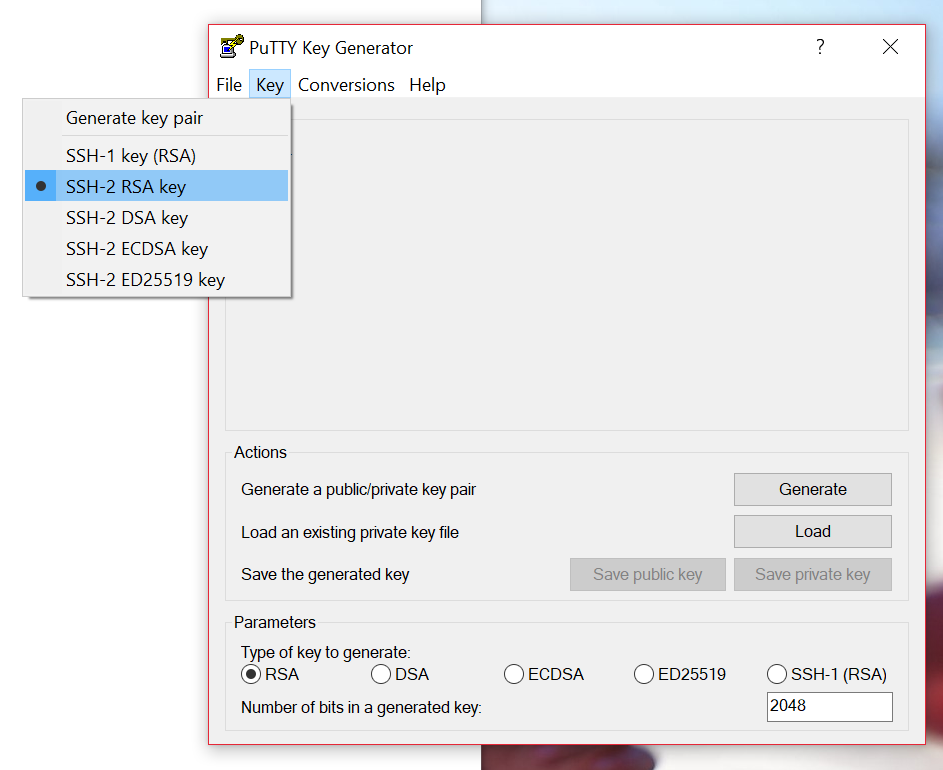This screenshot has width=943, height=770.
Task: Open the Conversions menu
Action: [346, 85]
